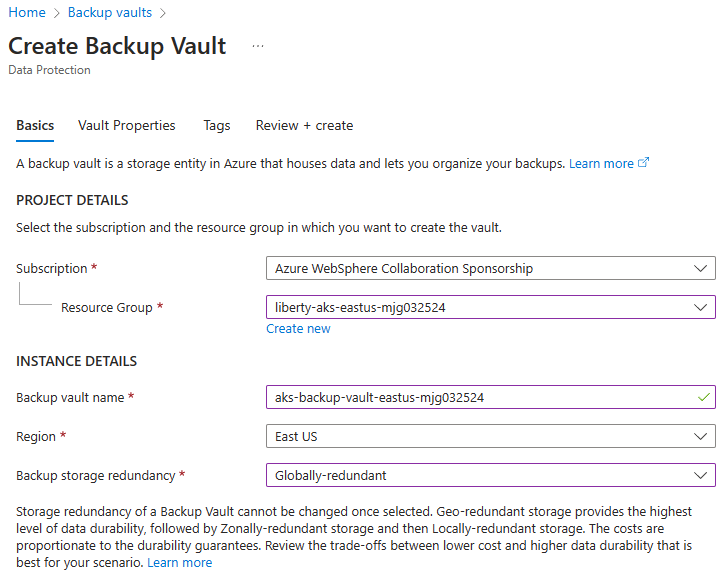Open the East US region dropdown
This screenshot has width=725, height=576.
(x=491, y=436)
